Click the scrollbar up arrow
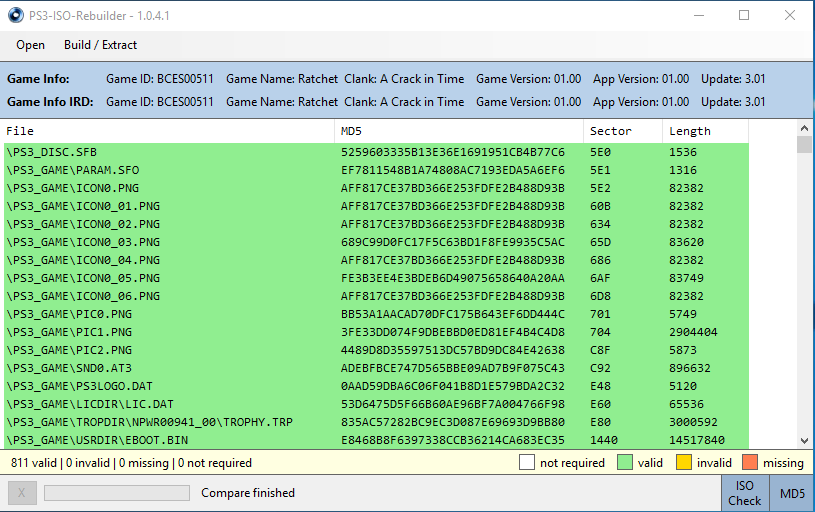 [x=804, y=128]
